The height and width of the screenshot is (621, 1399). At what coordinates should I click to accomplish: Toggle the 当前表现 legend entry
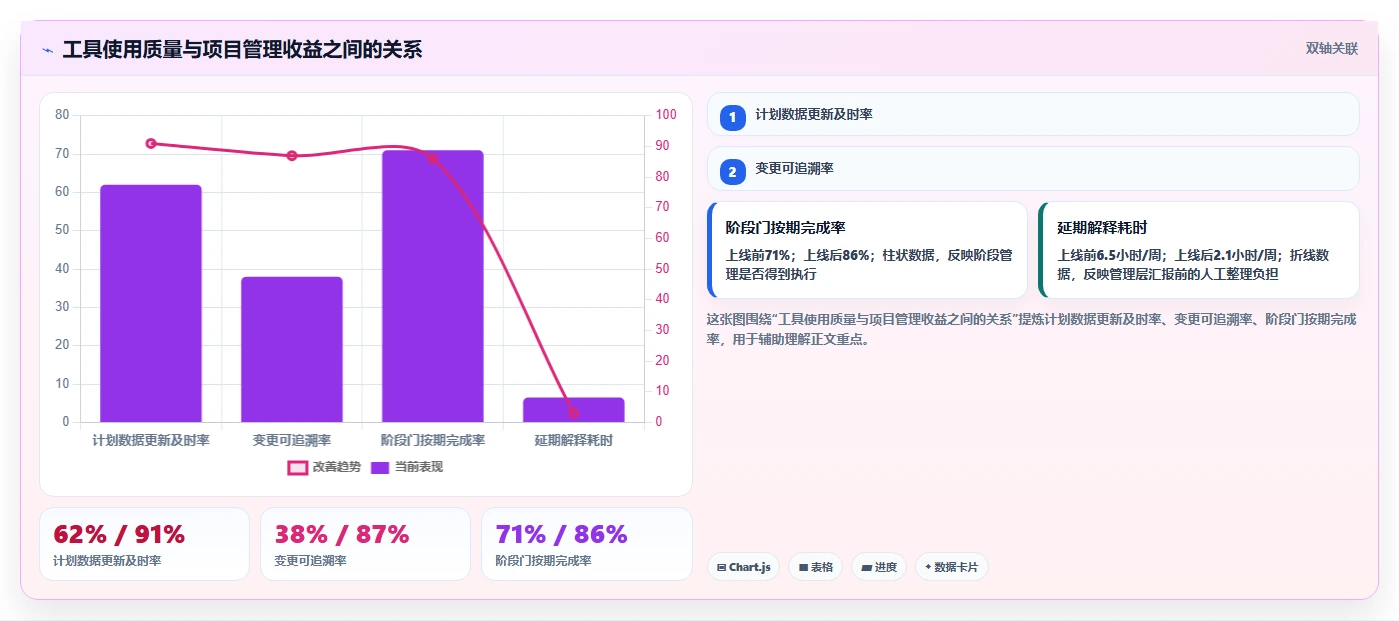click(407, 467)
